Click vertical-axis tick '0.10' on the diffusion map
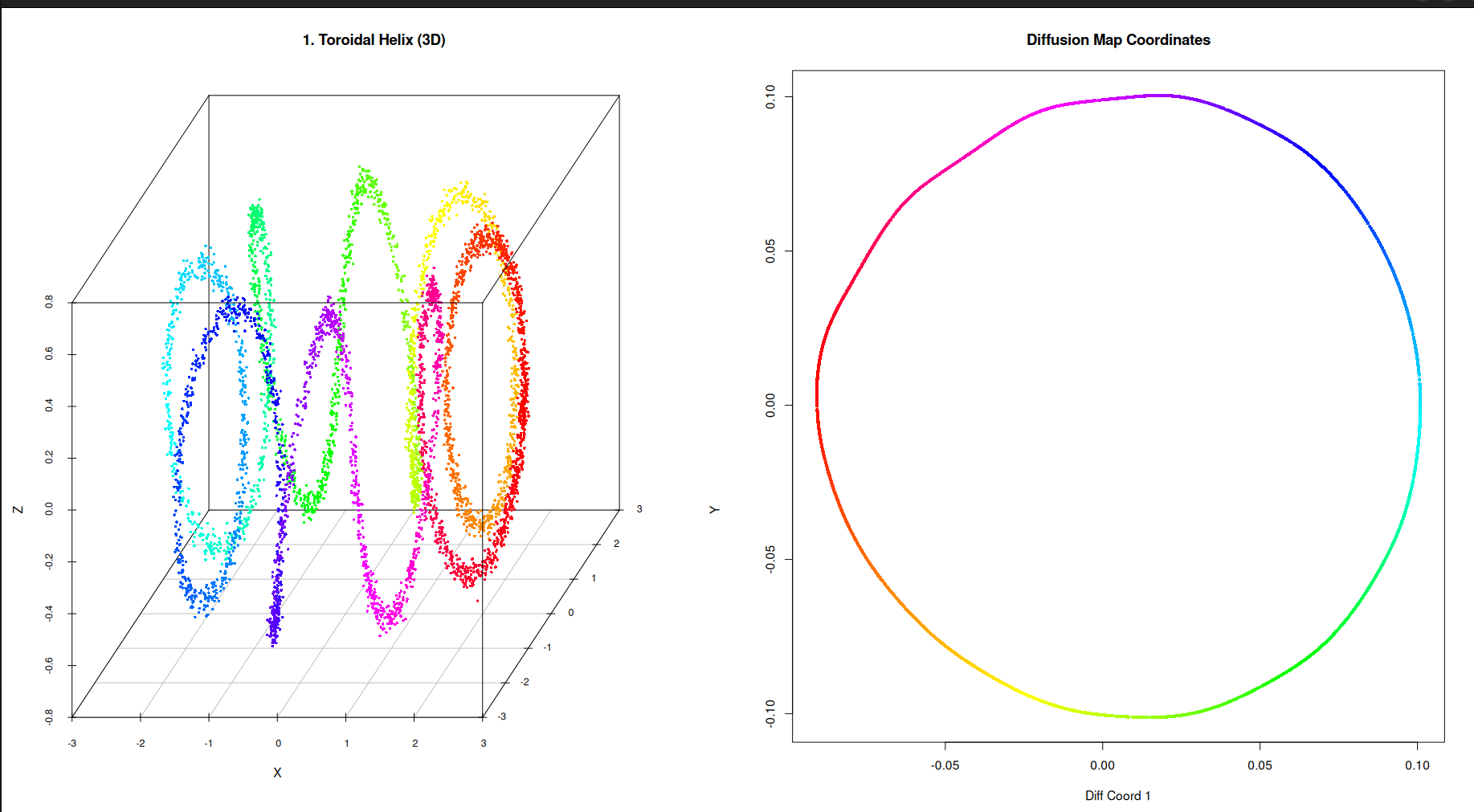Screen dimensions: 1474x812 (x=771, y=97)
